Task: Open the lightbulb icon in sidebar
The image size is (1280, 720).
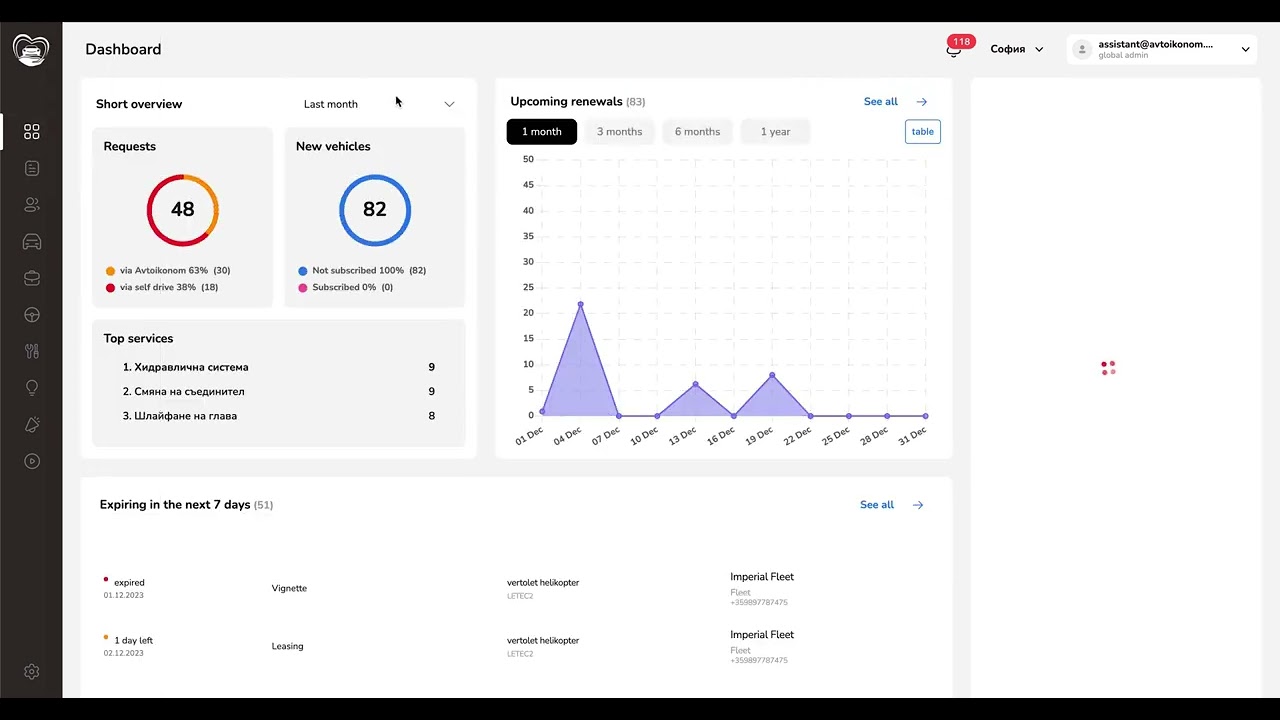Action: click(x=31, y=388)
